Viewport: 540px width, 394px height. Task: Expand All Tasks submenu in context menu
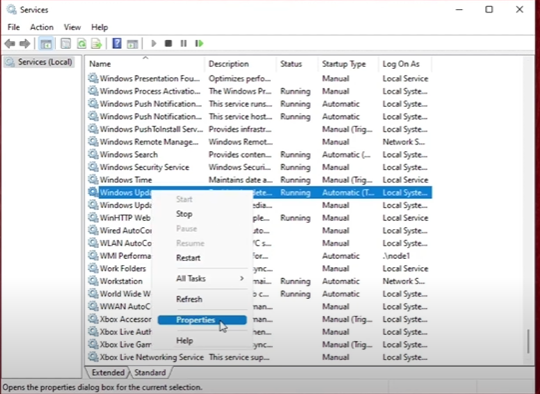pyautogui.click(x=202, y=278)
